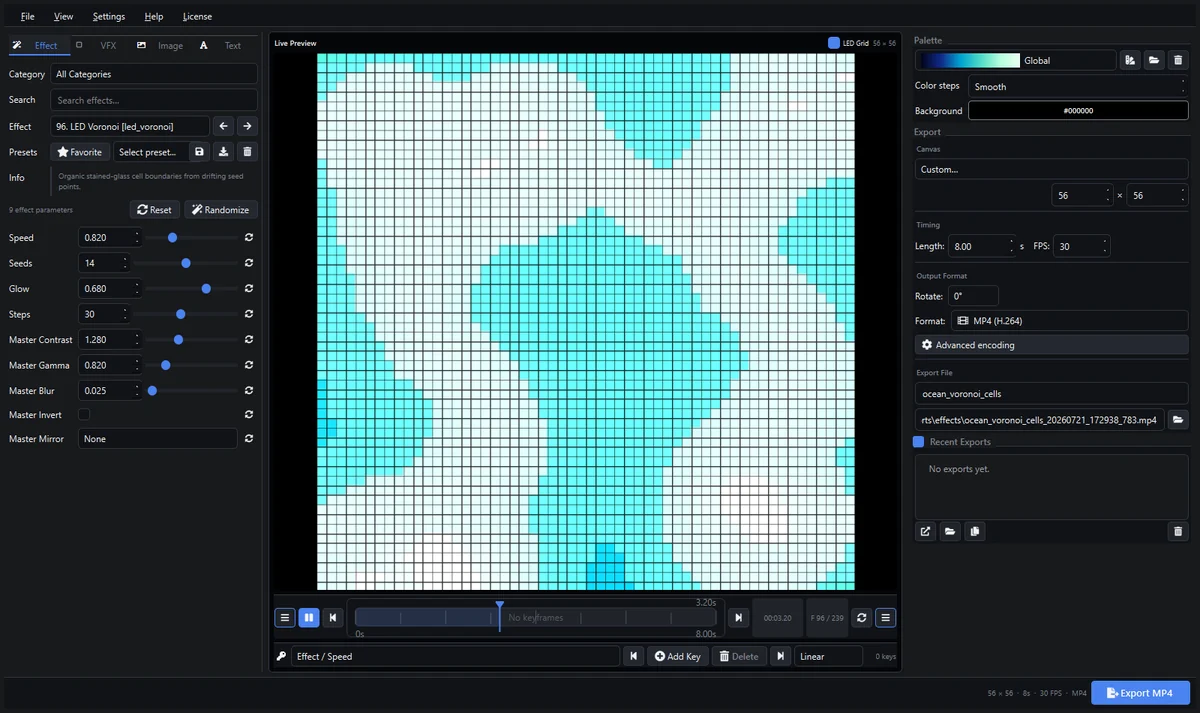Clear recent exports trash icon
The image size is (1200, 713).
1178,531
